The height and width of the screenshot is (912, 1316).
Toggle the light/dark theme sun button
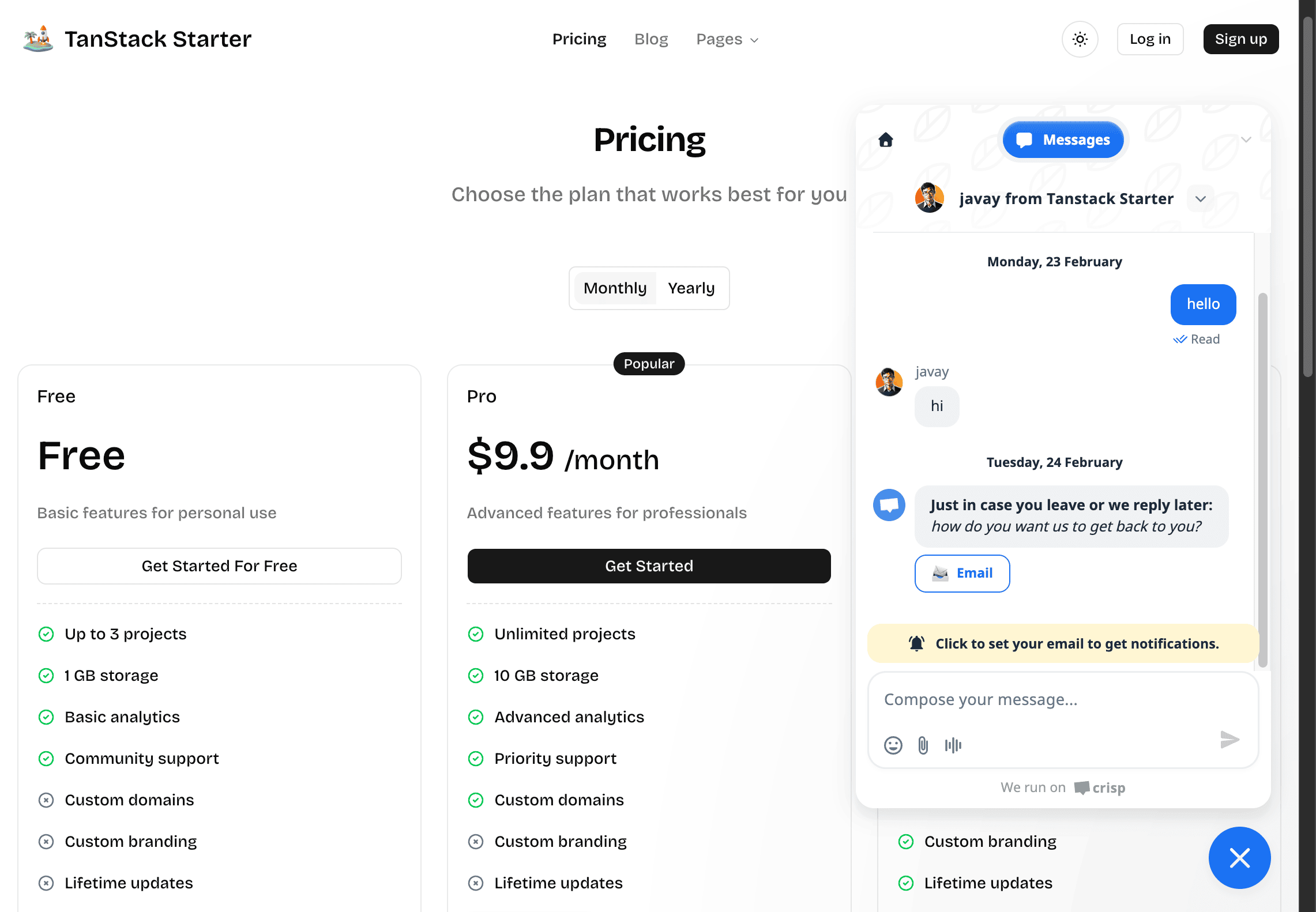(x=1080, y=39)
